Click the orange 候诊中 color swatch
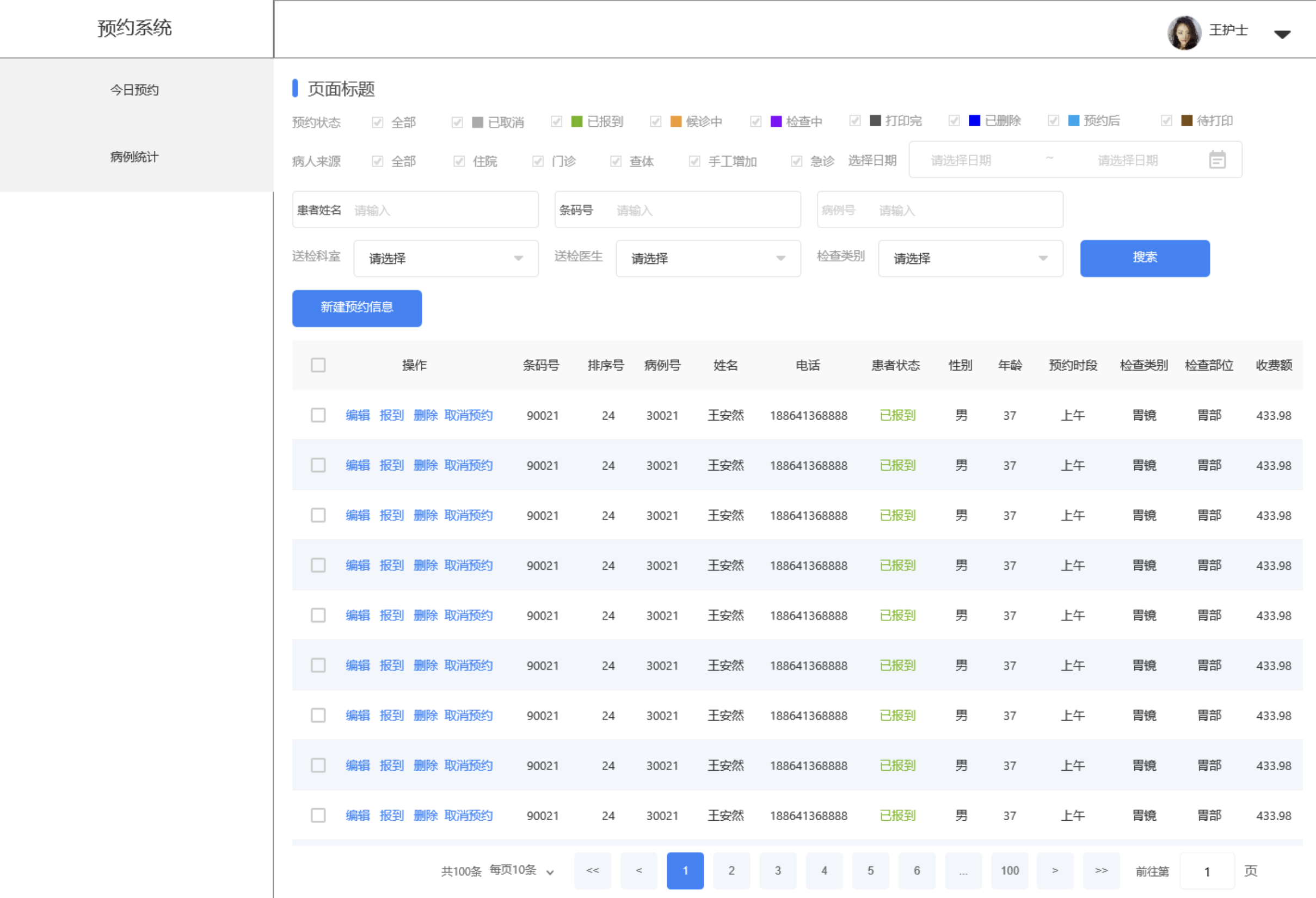Screen dimensions: 1316x898 pyautogui.click(x=675, y=121)
